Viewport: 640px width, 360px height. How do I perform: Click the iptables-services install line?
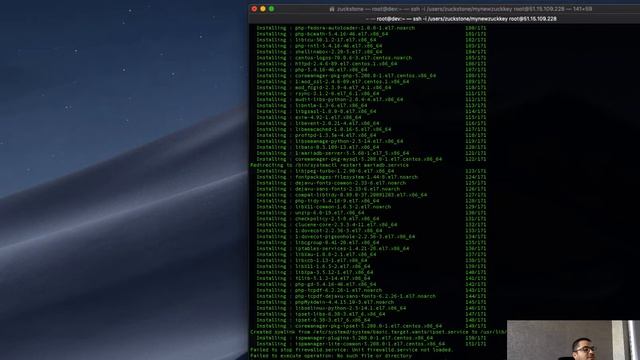point(371,249)
